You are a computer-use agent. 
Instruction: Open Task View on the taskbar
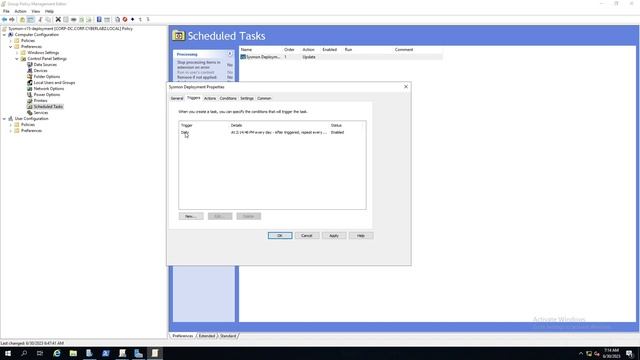point(40,353)
